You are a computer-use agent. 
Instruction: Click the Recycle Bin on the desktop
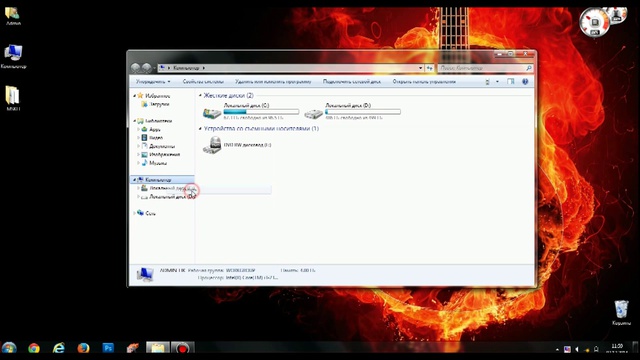(x=621, y=309)
